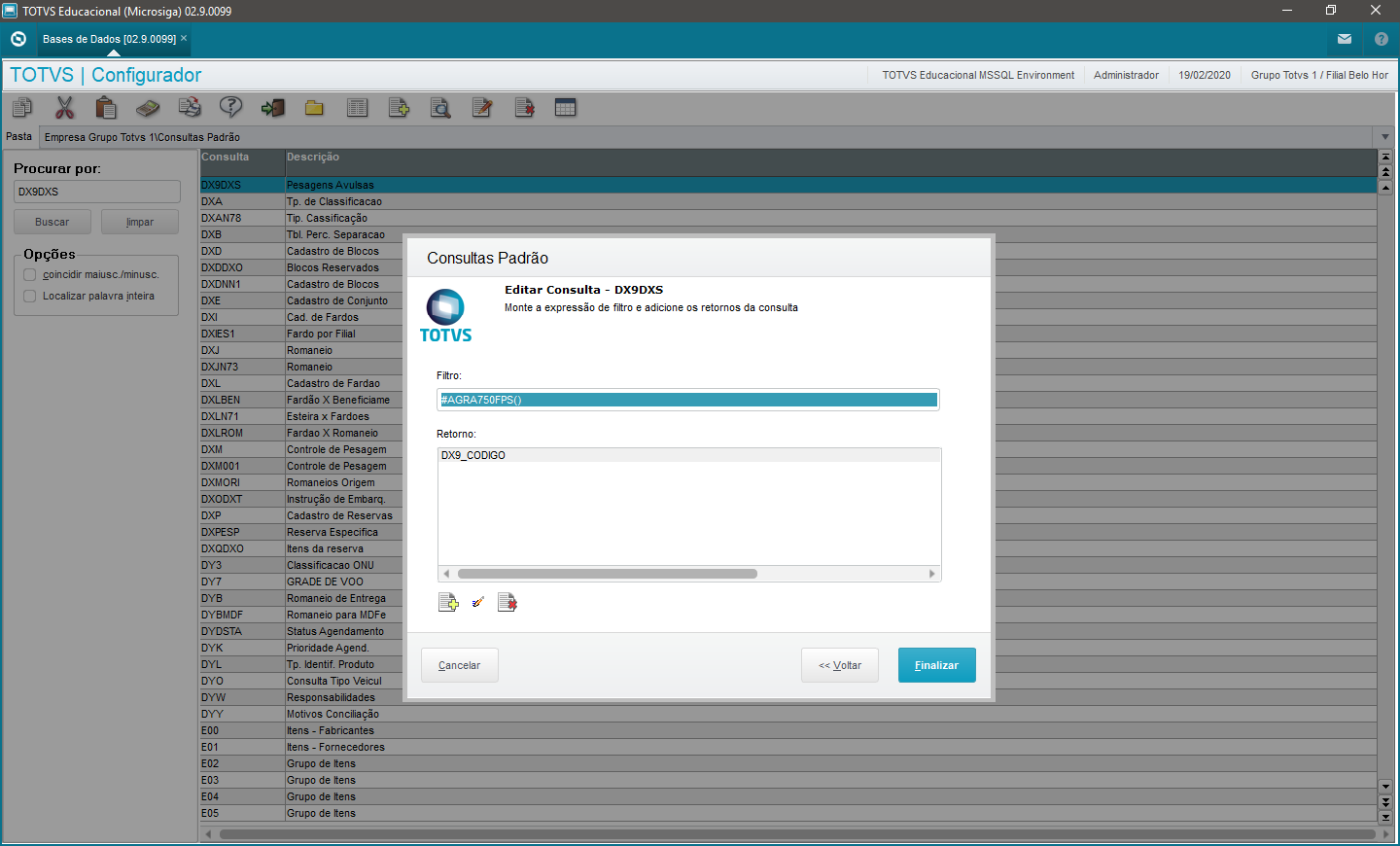Click the Cut scissors icon

click(x=64, y=108)
